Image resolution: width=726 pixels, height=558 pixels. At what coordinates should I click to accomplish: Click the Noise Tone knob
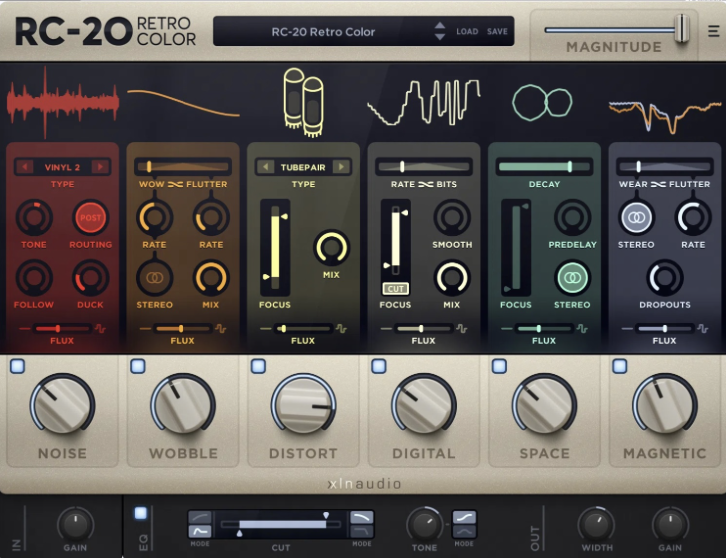[34, 218]
